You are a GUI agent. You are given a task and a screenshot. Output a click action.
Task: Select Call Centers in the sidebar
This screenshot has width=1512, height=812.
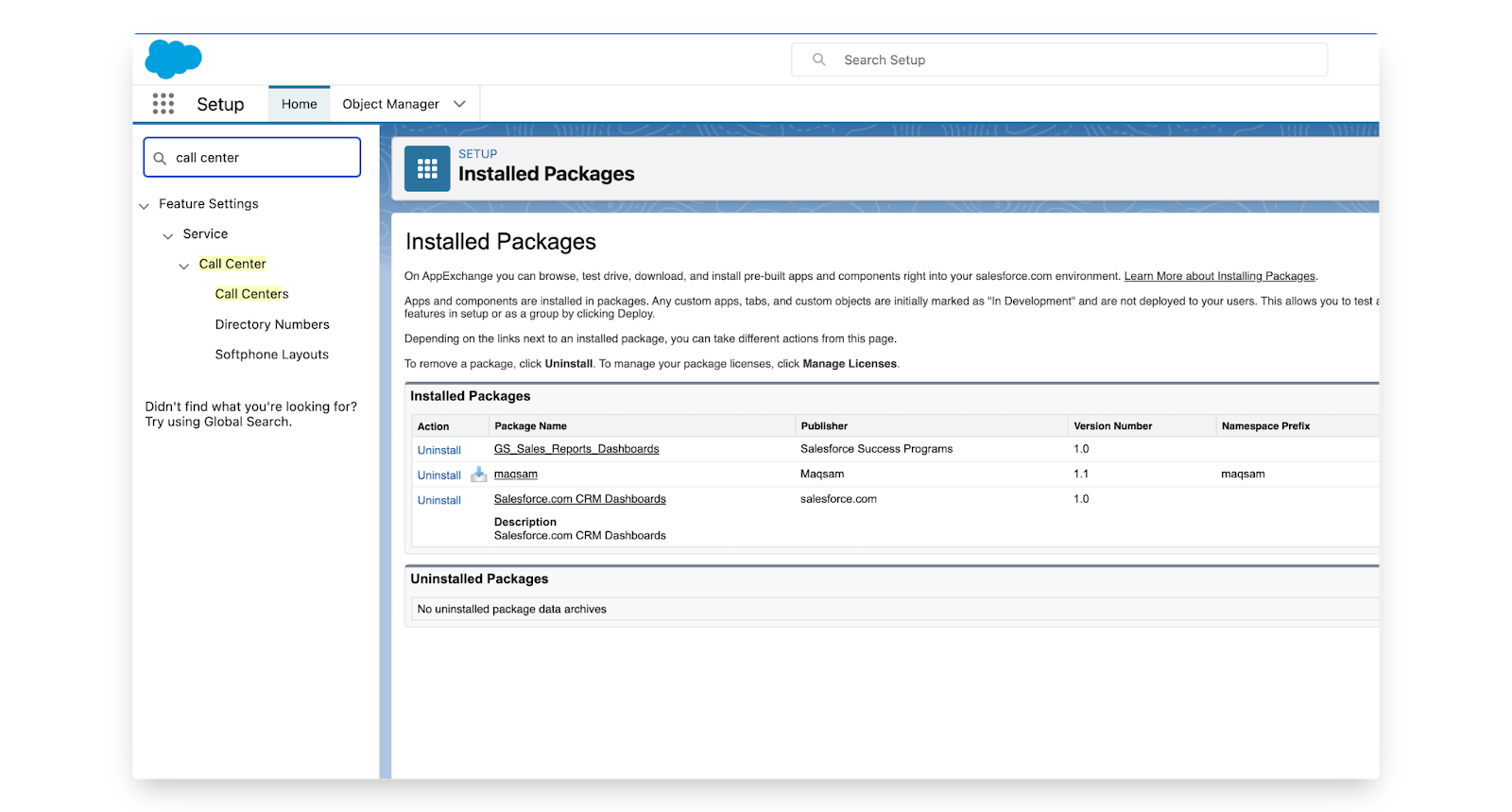(251, 294)
